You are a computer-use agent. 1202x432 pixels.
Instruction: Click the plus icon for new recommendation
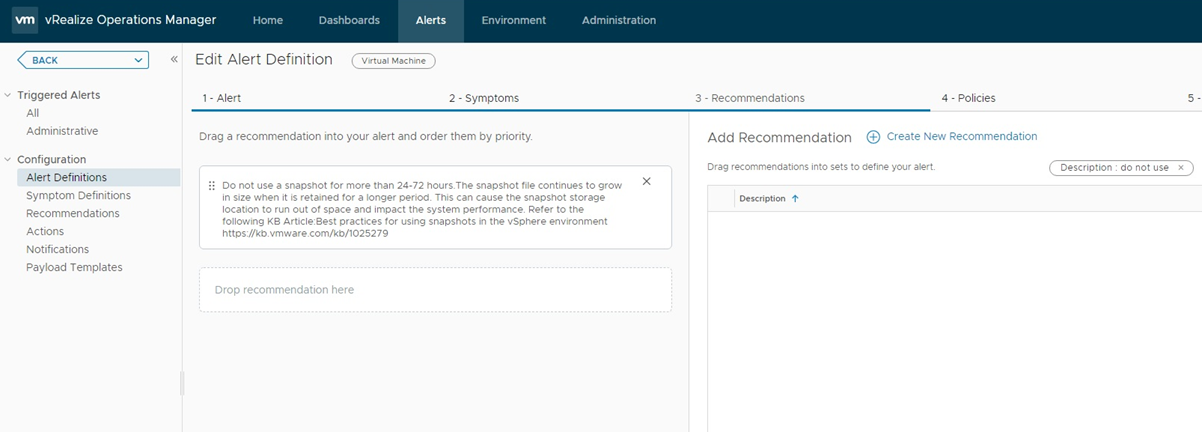[x=873, y=137]
